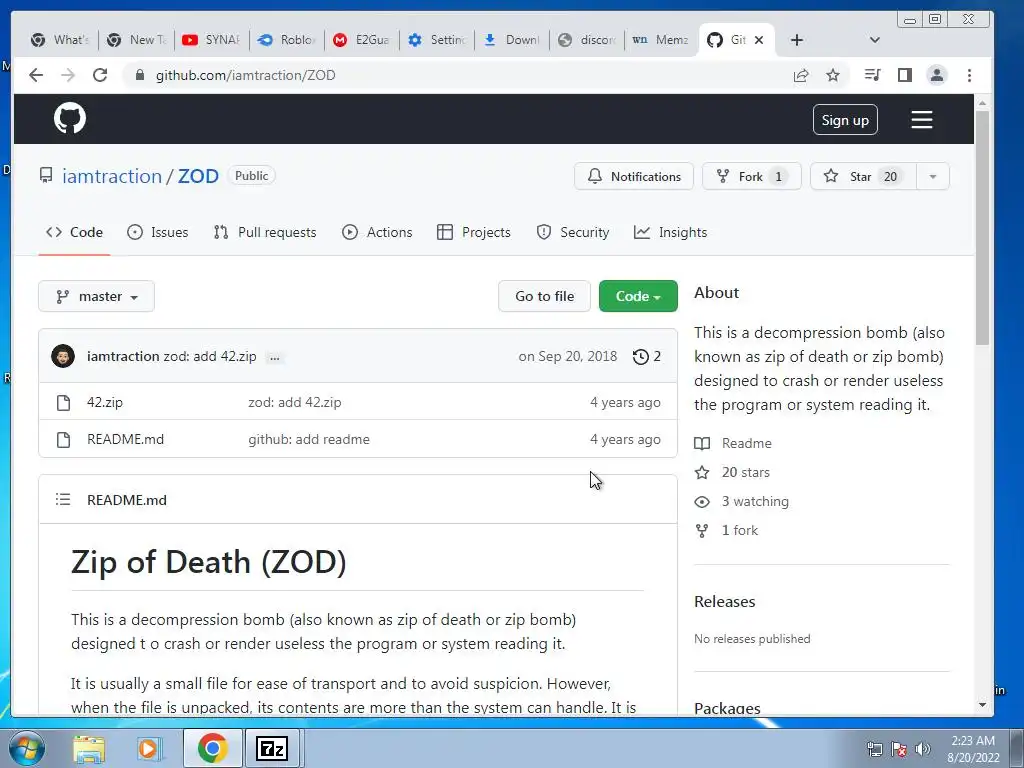Screen dimensions: 1024x768
Task: Reload the page
Action: [x=100, y=75]
